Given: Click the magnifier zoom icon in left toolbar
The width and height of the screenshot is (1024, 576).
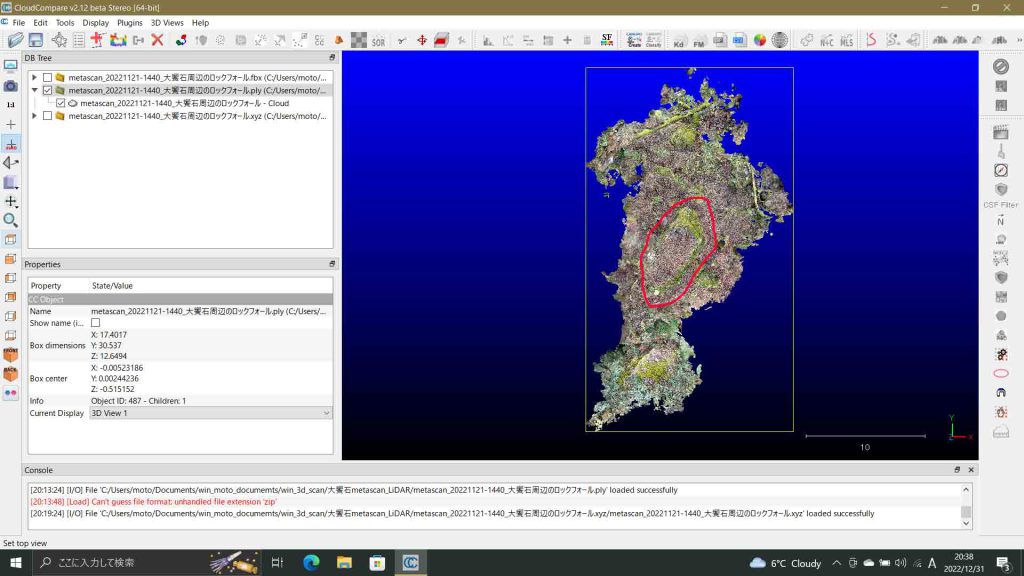Looking at the screenshot, I should click(11, 220).
